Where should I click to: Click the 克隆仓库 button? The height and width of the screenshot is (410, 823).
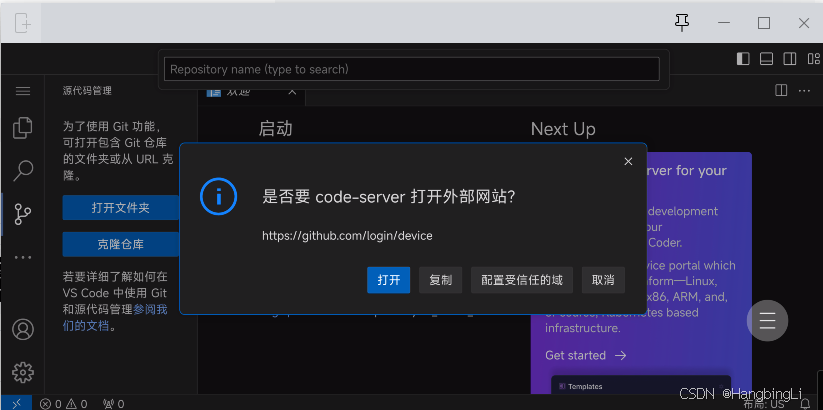pyautogui.click(x=121, y=244)
